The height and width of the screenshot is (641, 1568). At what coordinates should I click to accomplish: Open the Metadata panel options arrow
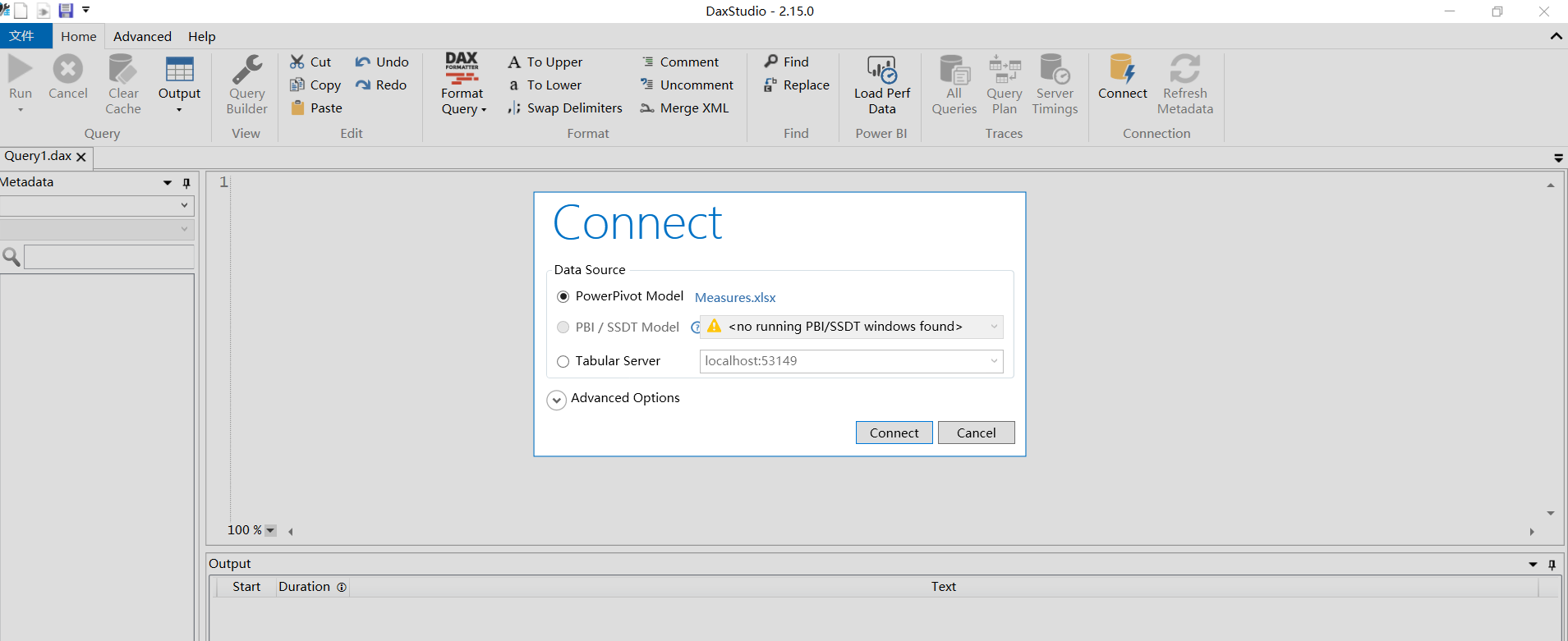tap(168, 183)
